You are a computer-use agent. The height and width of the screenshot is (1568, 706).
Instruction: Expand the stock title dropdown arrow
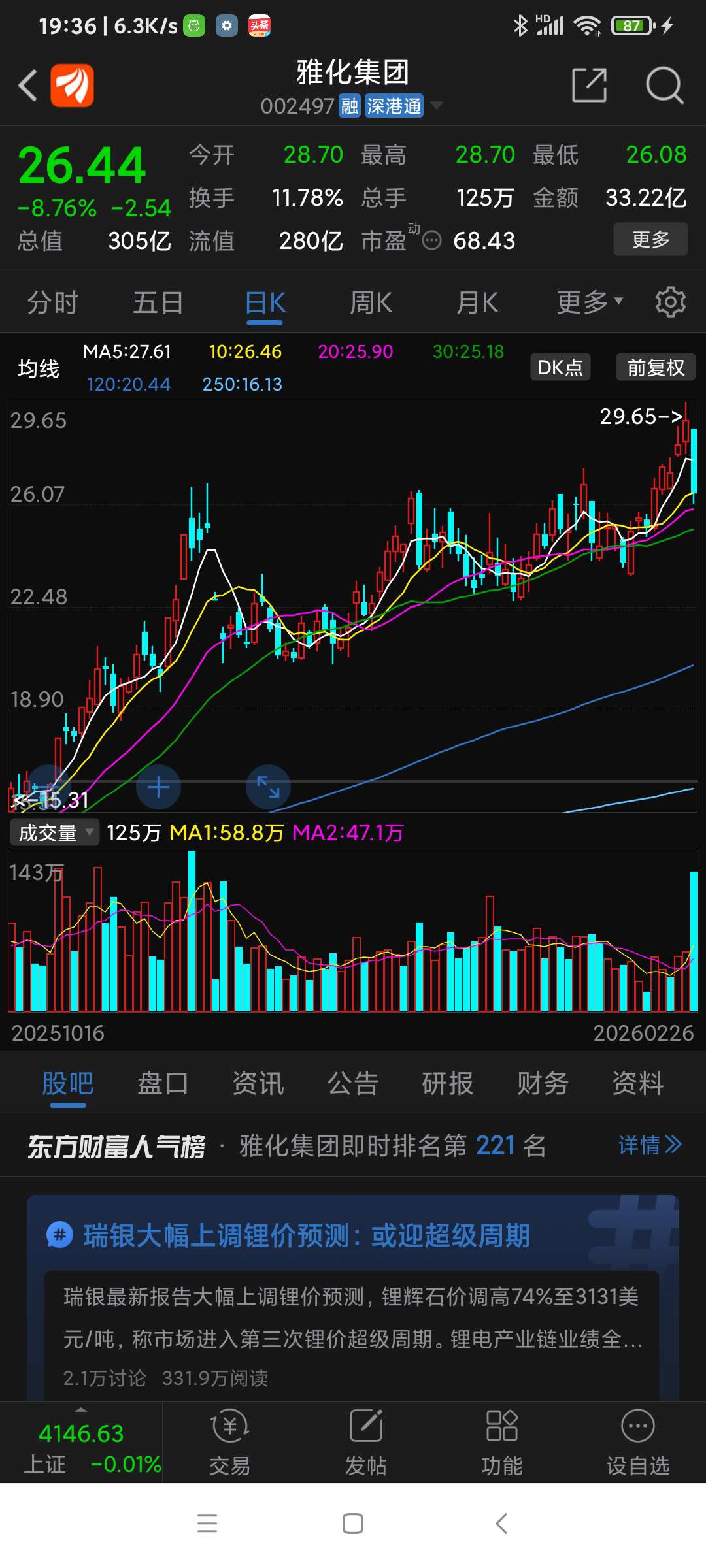[436, 105]
